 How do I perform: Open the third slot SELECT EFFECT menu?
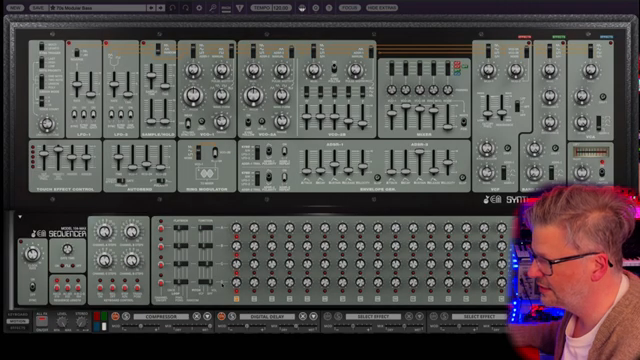pyautogui.click(x=373, y=316)
